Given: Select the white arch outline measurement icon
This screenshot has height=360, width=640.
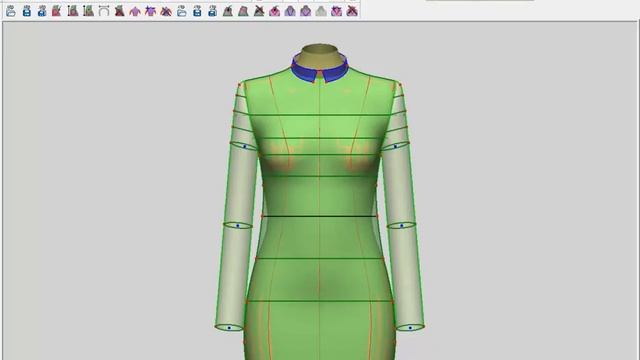Looking at the screenshot, I should 104,11.
